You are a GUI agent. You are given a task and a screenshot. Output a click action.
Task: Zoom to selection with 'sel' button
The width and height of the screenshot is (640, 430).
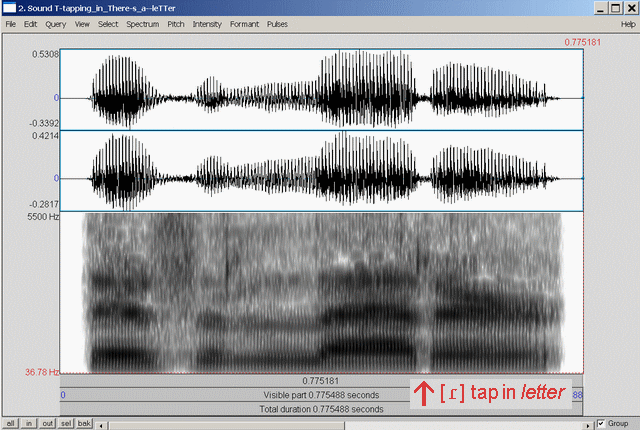point(68,423)
